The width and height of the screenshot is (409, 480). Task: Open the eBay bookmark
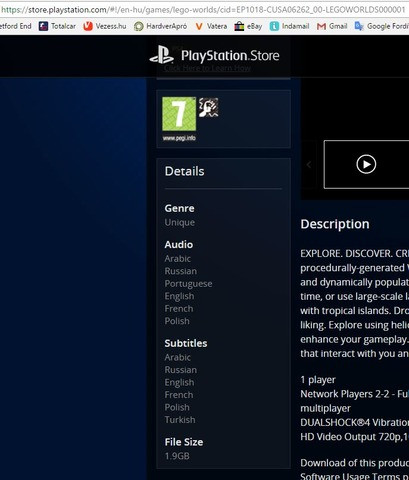coord(248,26)
